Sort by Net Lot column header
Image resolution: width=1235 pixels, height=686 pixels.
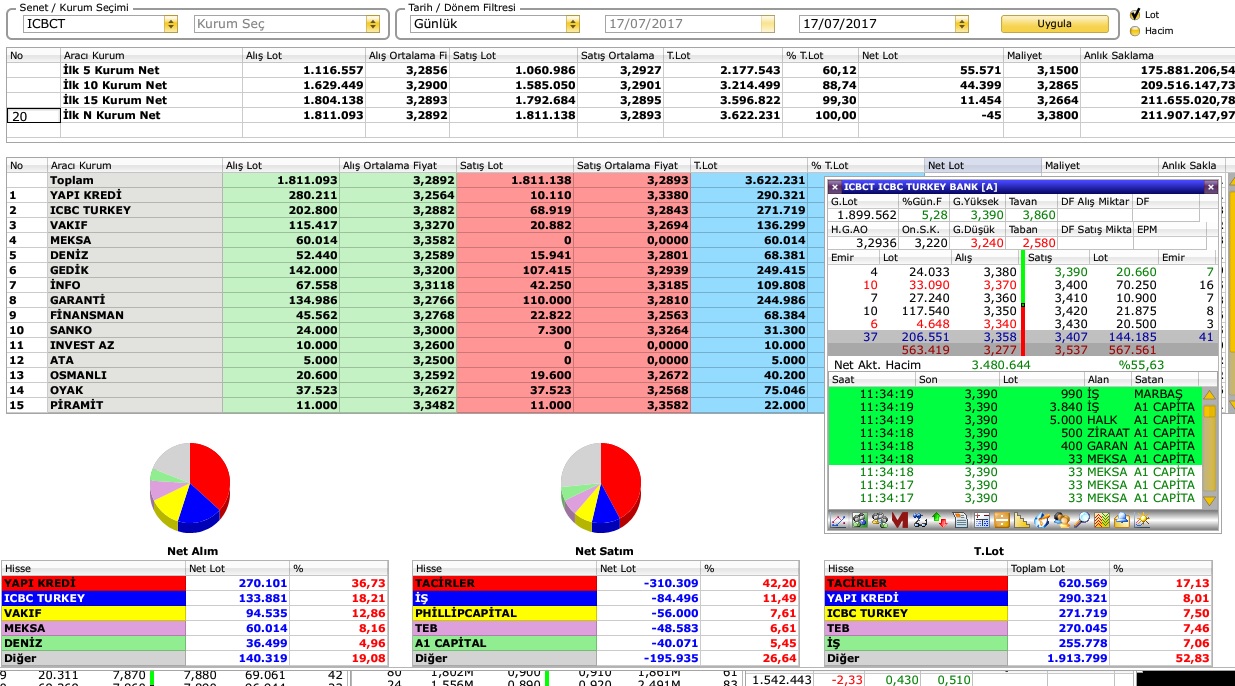coord(983,165)
